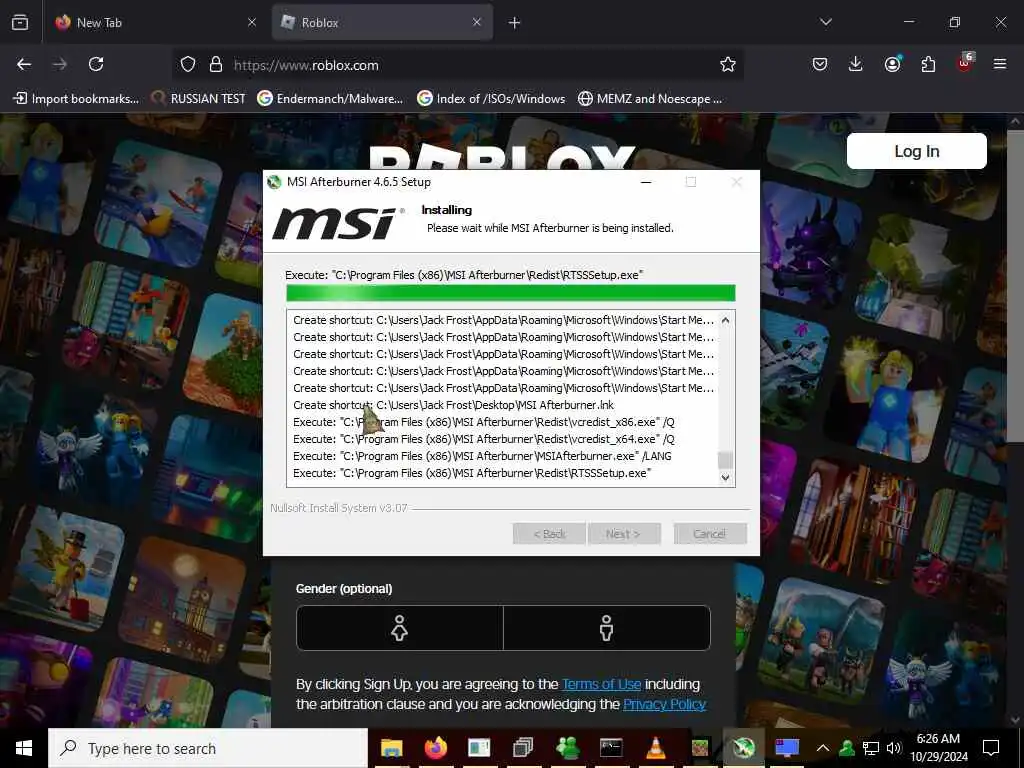
Task: Open the Import bookmarks bookmark item
Action: click(x=76, y=99)
